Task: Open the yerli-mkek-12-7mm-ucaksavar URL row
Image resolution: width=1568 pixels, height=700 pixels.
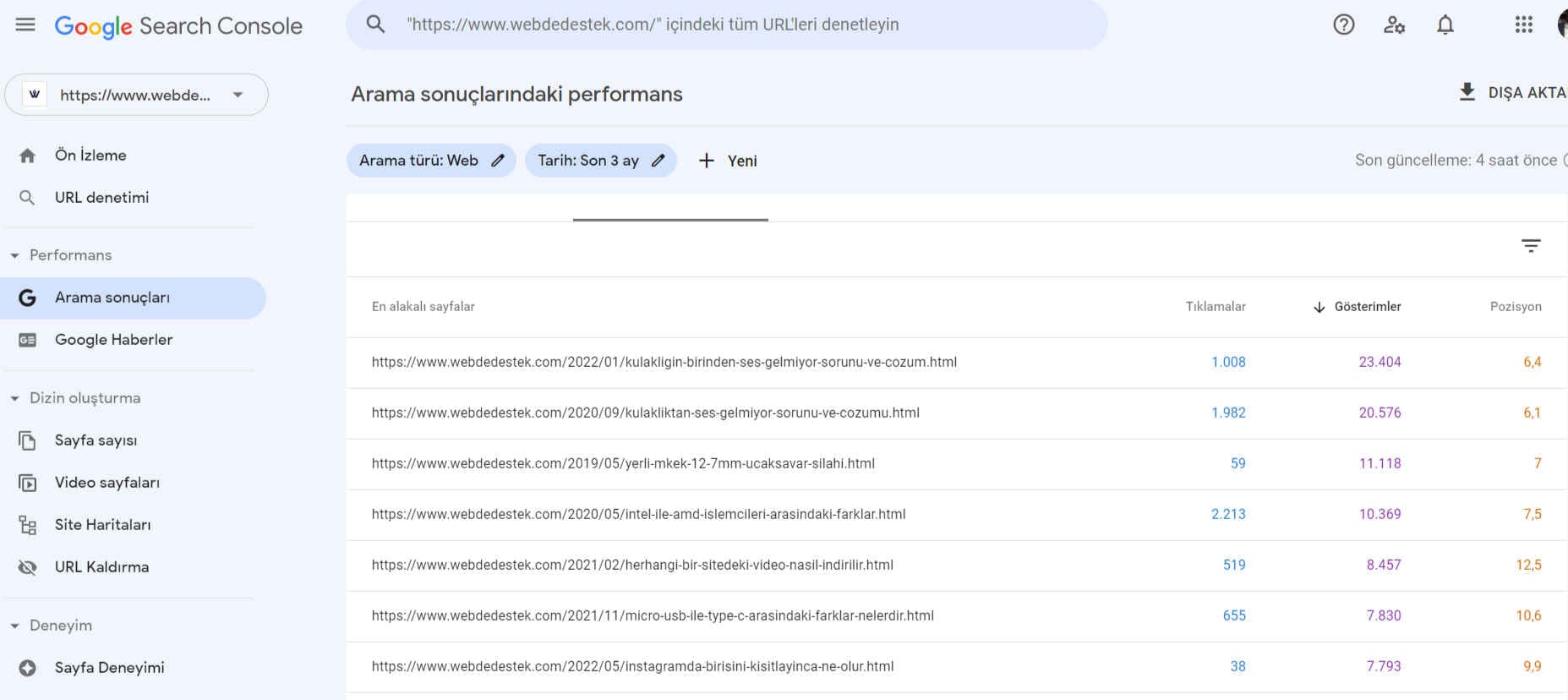Action: point(623,463)
